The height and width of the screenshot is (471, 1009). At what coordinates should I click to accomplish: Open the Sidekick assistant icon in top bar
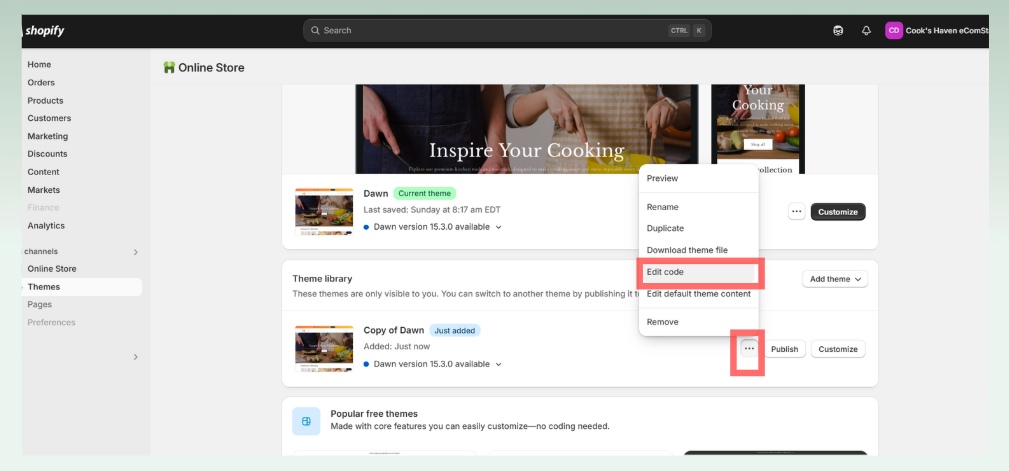838,31
